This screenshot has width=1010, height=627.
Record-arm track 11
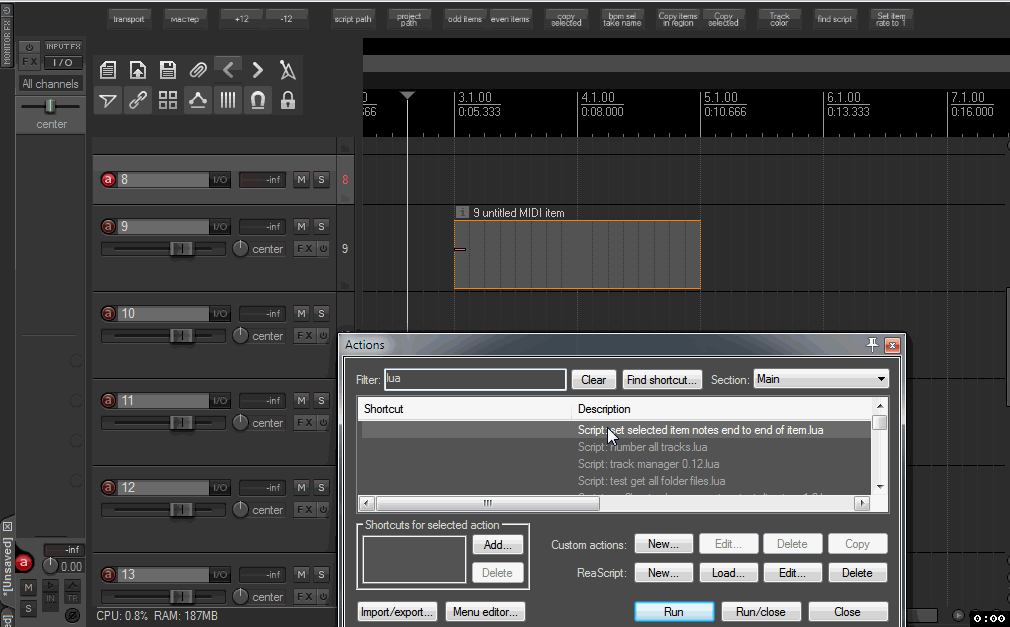coord(108,400)
